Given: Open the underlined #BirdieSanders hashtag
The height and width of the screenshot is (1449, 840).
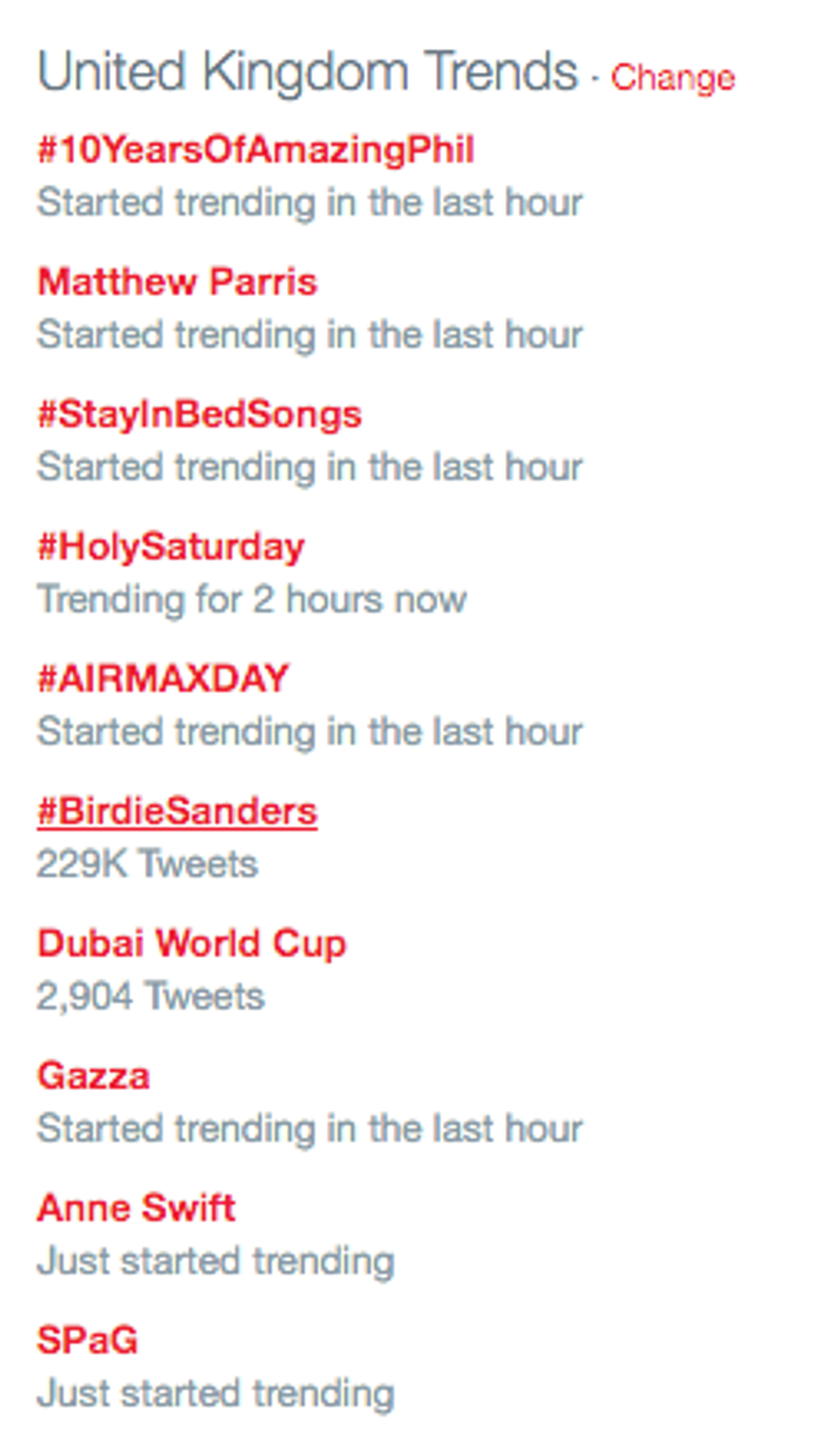Looking at the screenshot, I should (177, 811).
